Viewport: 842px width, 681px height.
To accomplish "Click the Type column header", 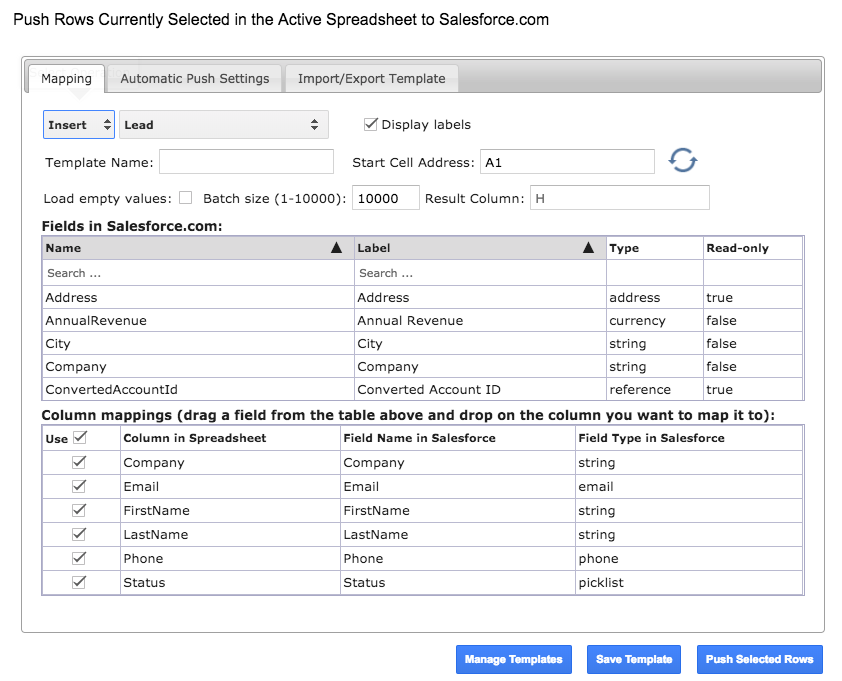I will click(655, 248).
